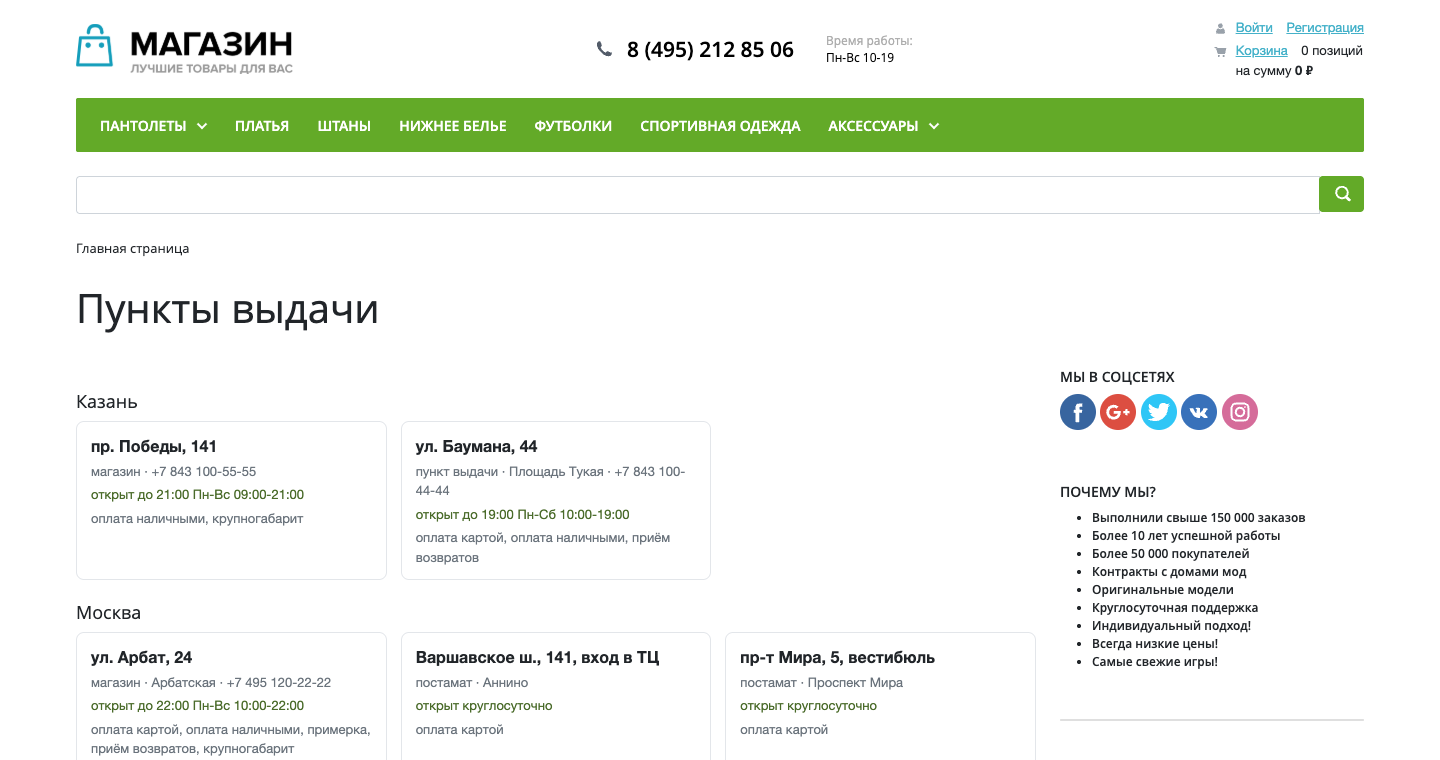Click the phone handset icon
Screen dimensions: 1440x760
604,48
